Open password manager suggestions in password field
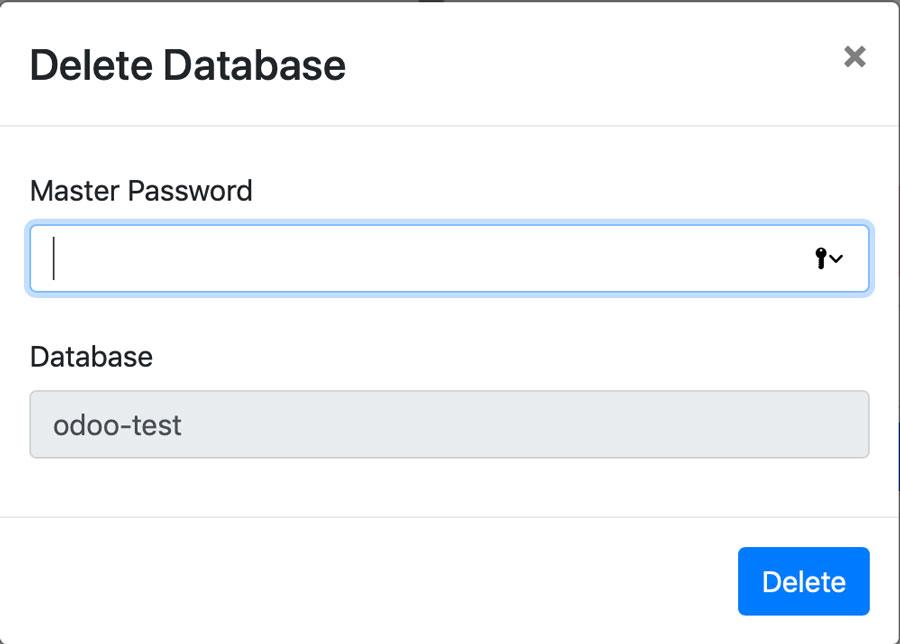 [829, 258]
